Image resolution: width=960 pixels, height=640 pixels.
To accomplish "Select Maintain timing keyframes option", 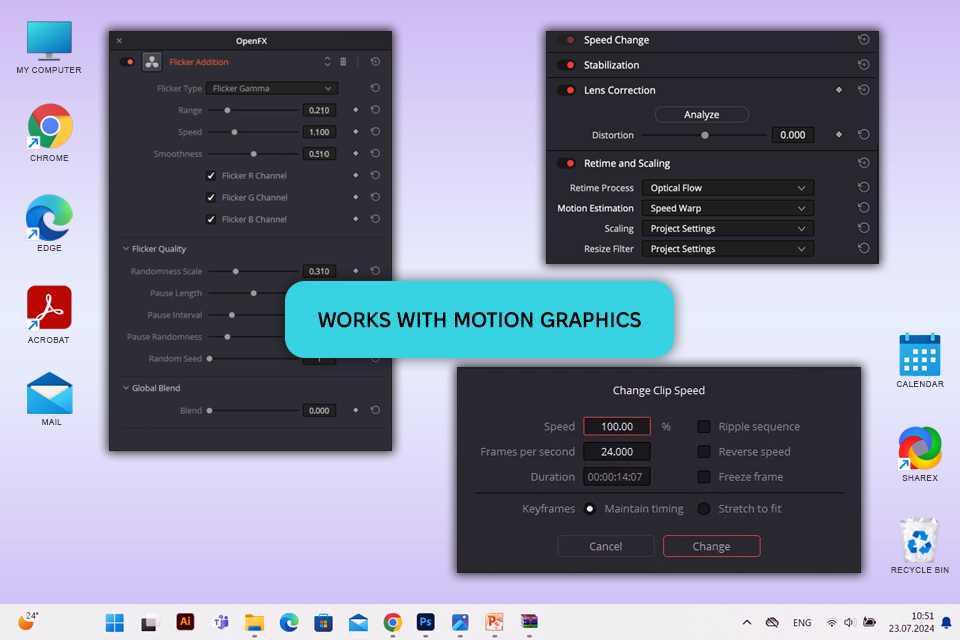I will [x=590, y=508].
